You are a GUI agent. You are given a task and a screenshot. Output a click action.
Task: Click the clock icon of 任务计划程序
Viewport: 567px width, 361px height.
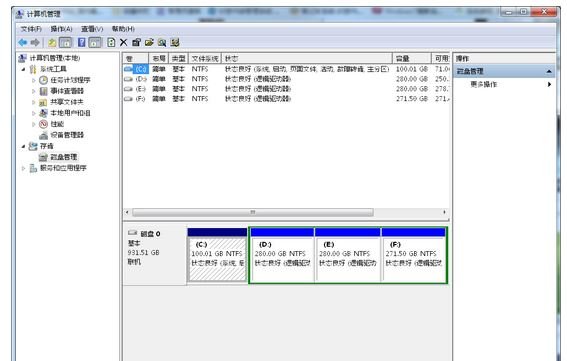pyautogui.click(x=43, y=80)
